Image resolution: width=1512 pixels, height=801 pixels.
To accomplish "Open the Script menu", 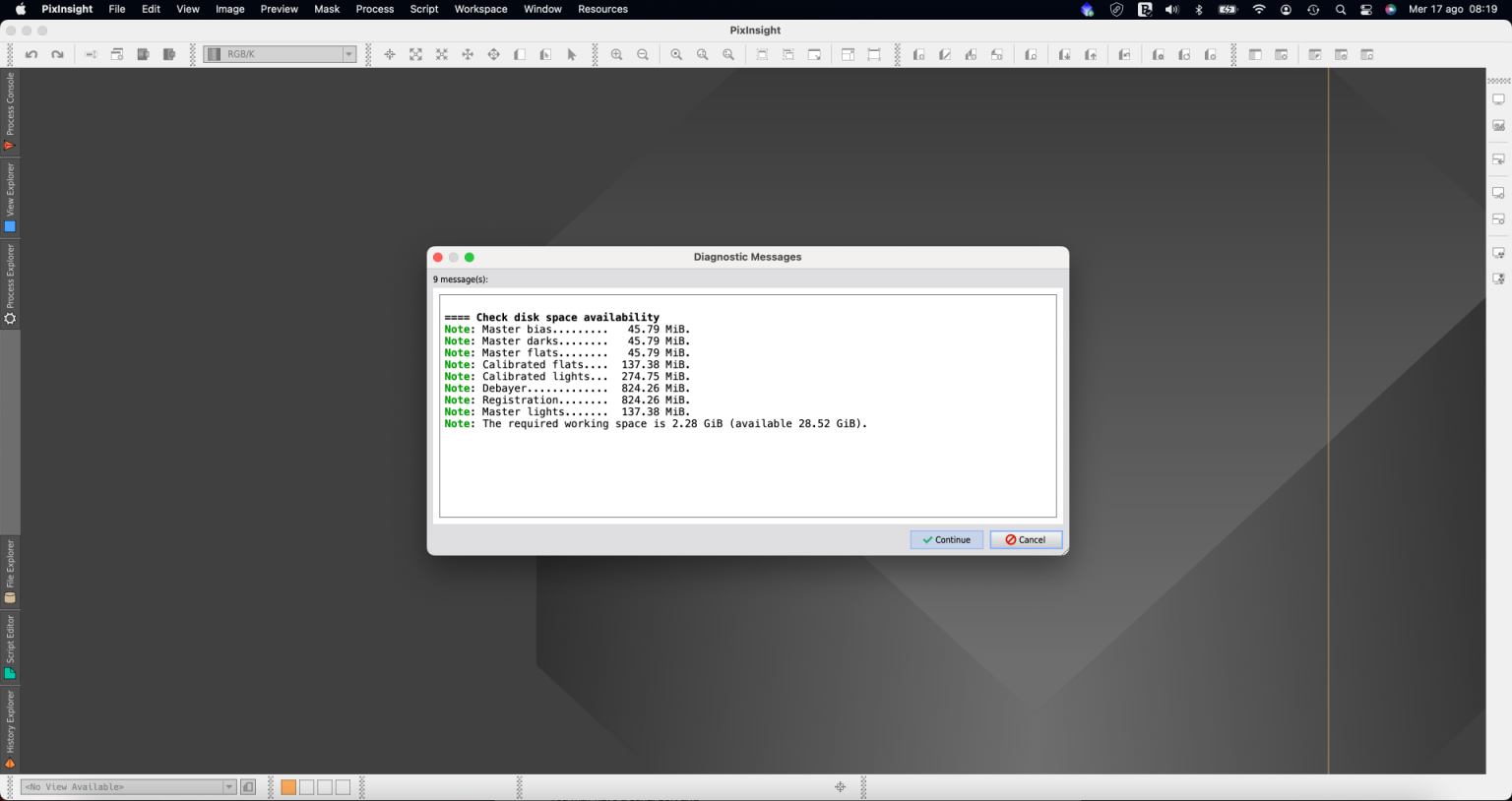I will 423,9.
